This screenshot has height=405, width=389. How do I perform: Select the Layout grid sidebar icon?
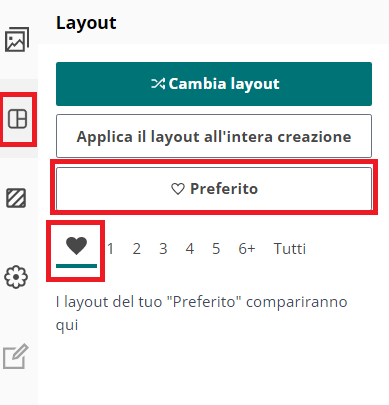pyautogui.click(x=17, y=119)
